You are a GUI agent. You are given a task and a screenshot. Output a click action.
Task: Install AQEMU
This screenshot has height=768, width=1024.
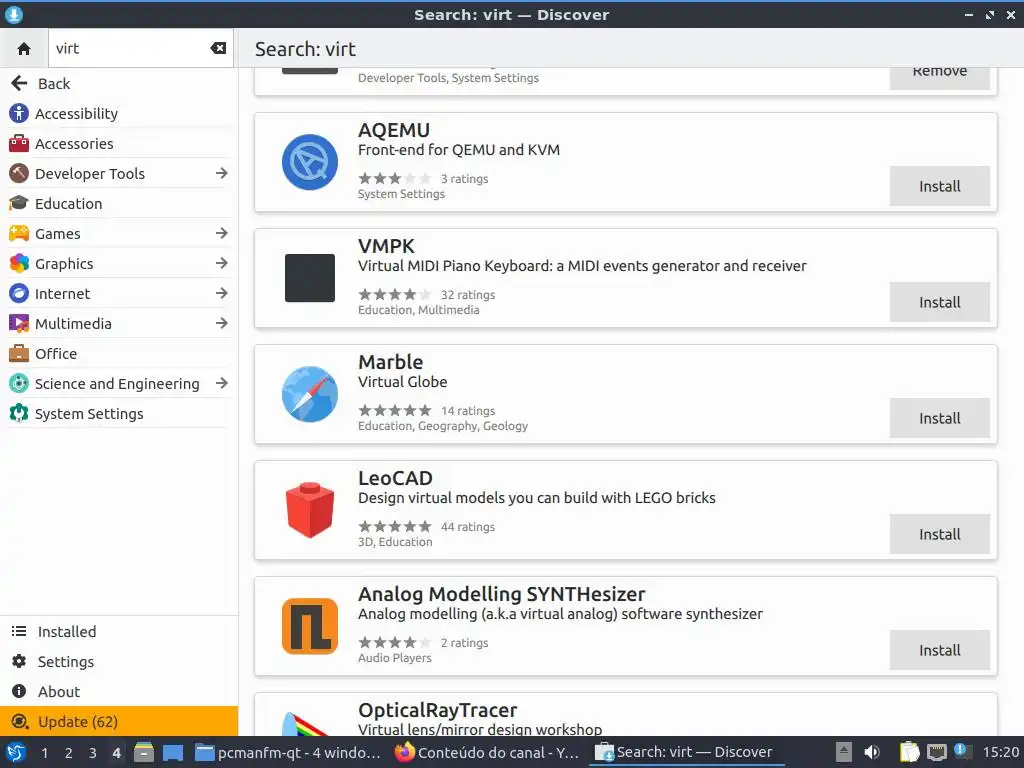pos(939,186)
